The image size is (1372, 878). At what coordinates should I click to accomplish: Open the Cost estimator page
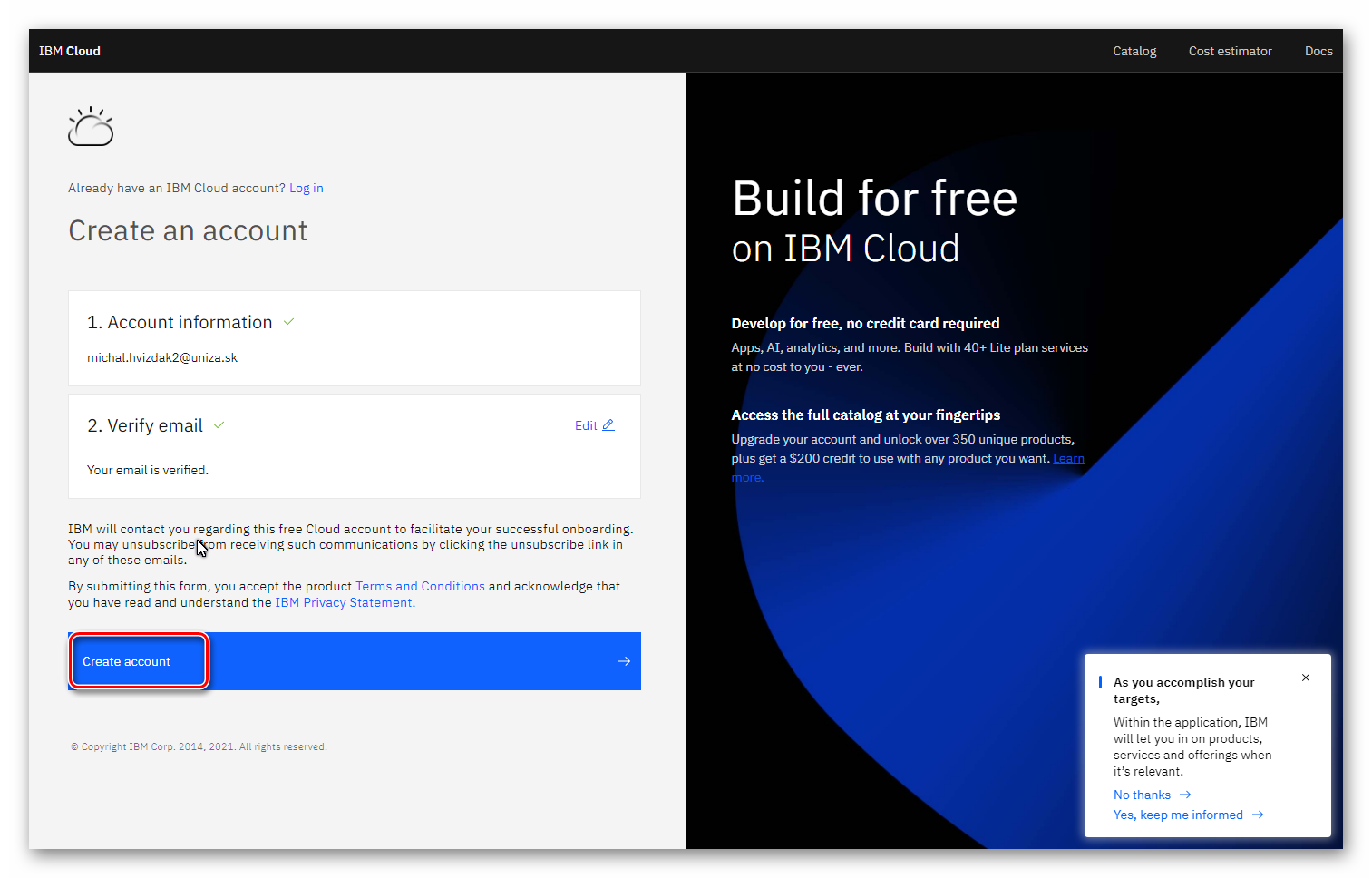(x=1230, y=51)
